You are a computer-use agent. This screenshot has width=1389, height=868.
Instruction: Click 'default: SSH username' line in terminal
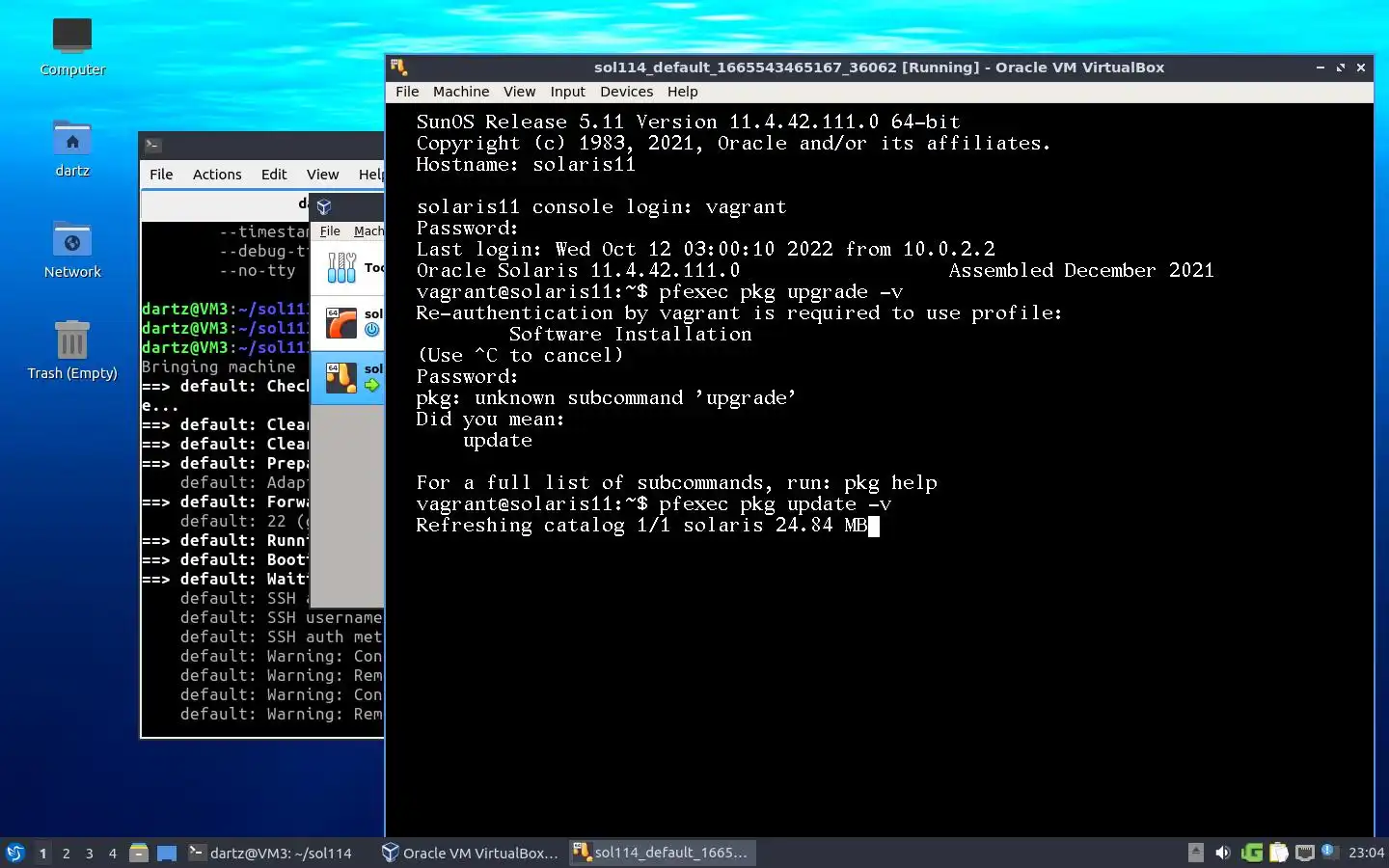[x=281, y=618]
